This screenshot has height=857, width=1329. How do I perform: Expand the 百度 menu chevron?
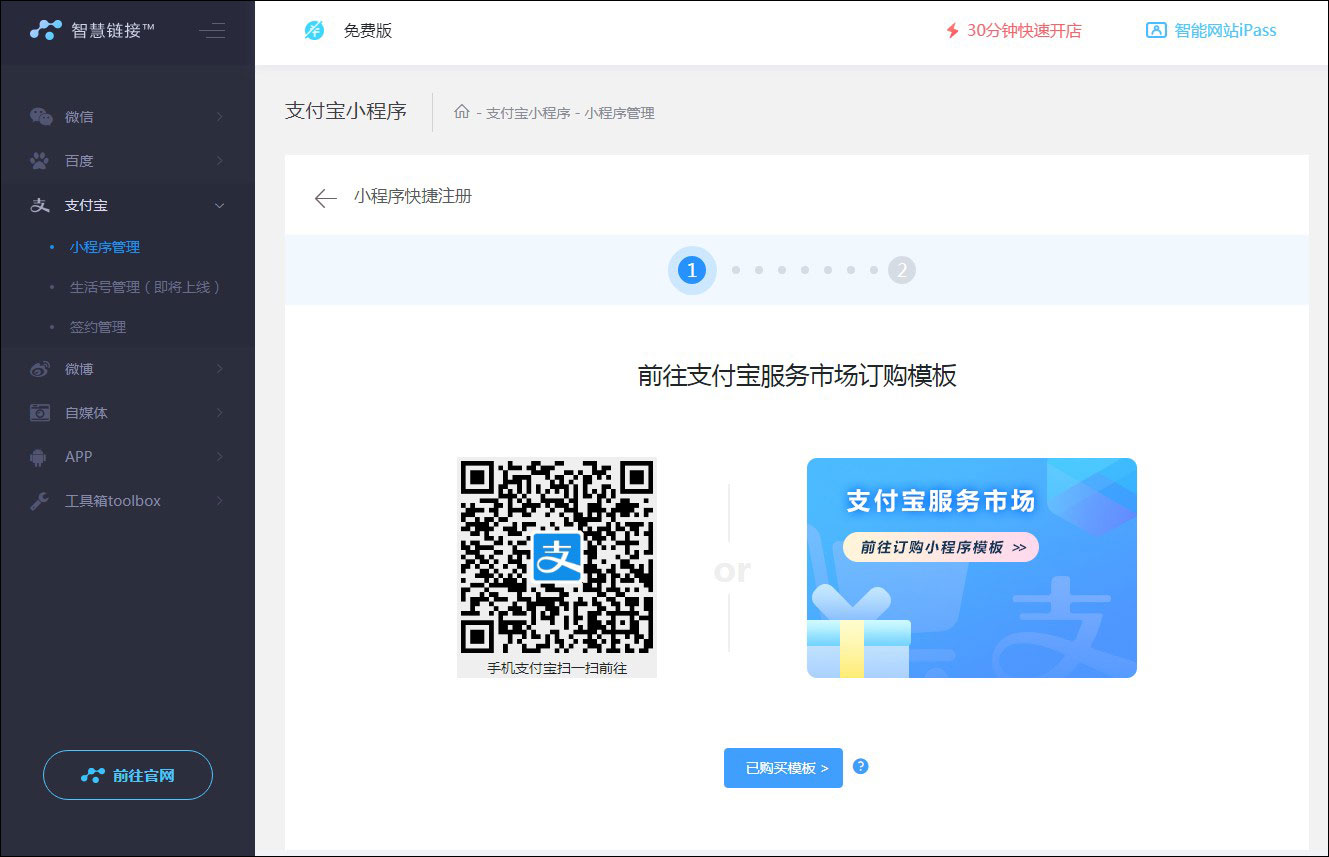click(219, 161)
